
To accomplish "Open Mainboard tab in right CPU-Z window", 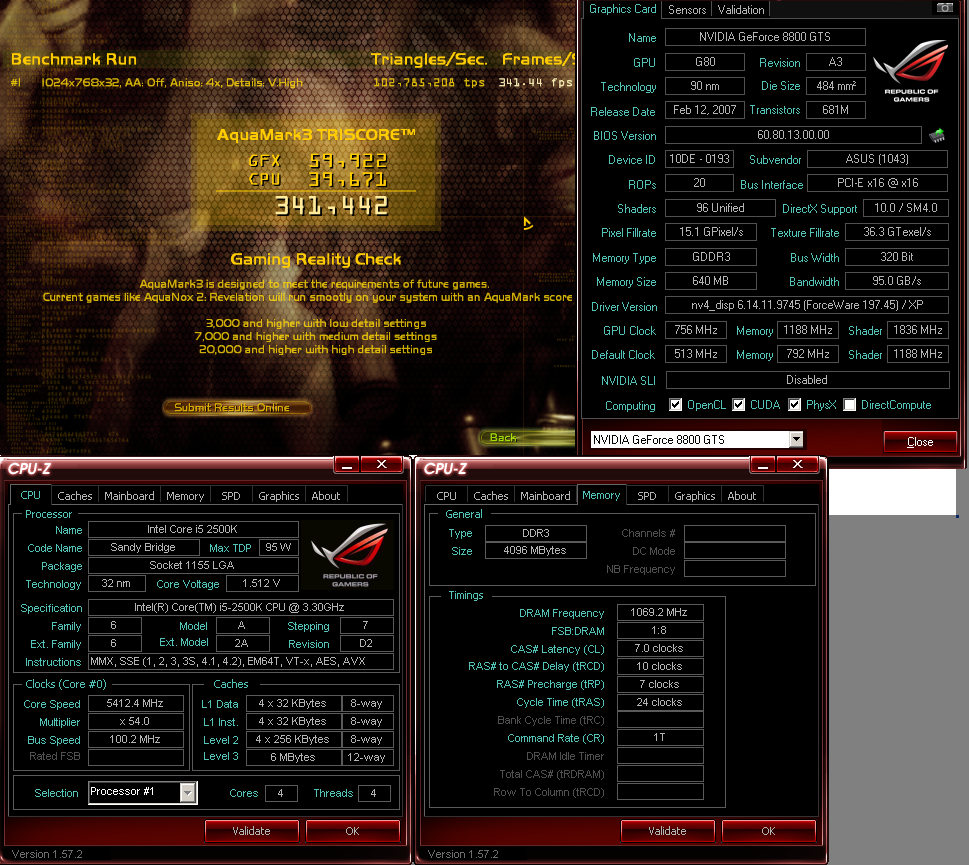I will pyautogui.click(x=545, y=496).
